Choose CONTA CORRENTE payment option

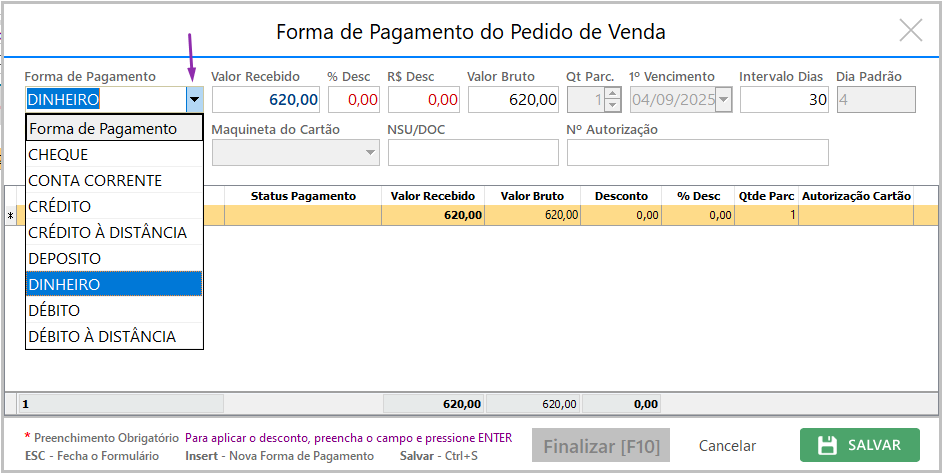coord(114,181)
